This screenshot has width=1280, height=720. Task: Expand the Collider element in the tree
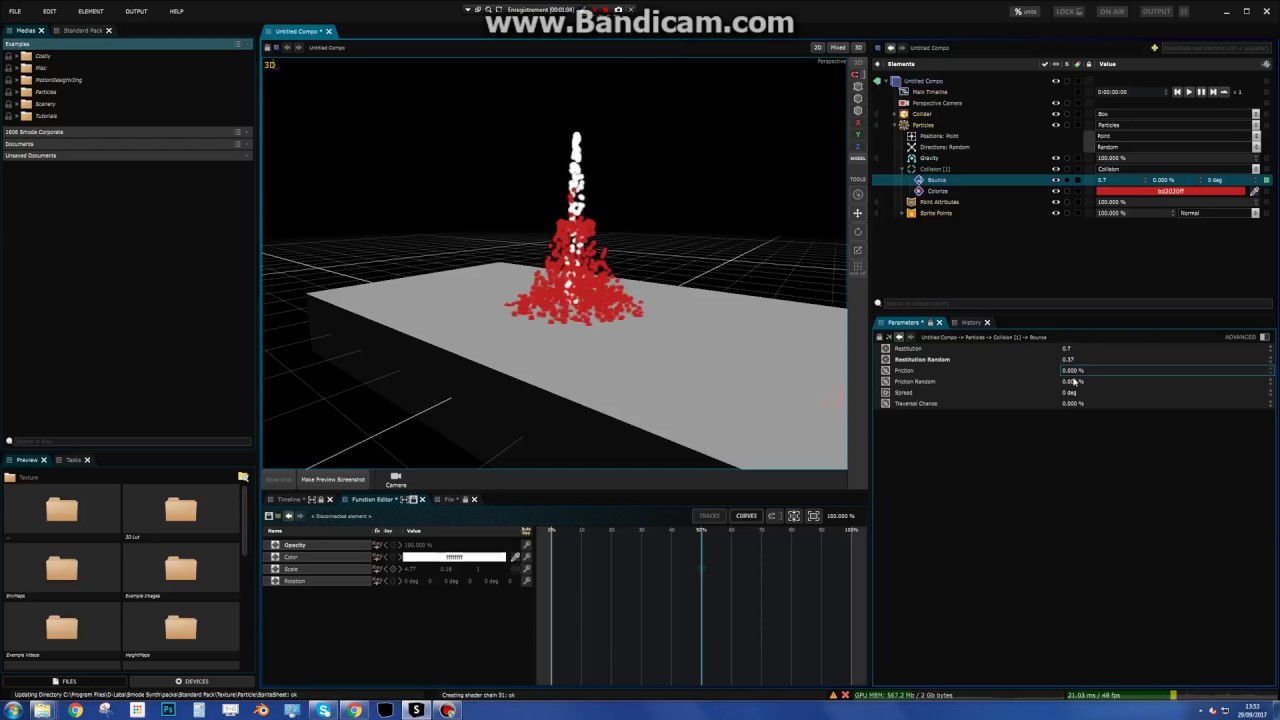894,114
